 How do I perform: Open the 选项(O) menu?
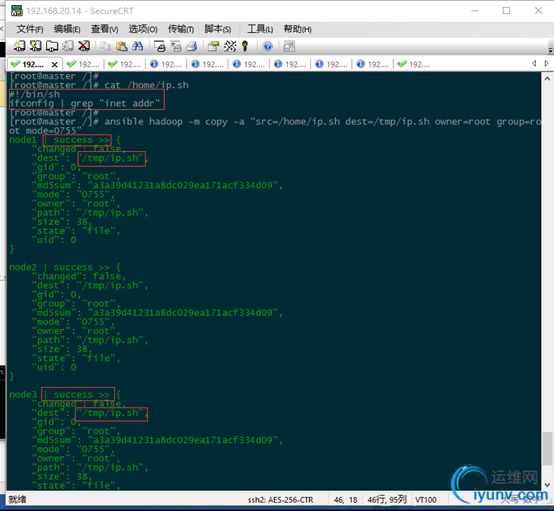tap(143, 29)
